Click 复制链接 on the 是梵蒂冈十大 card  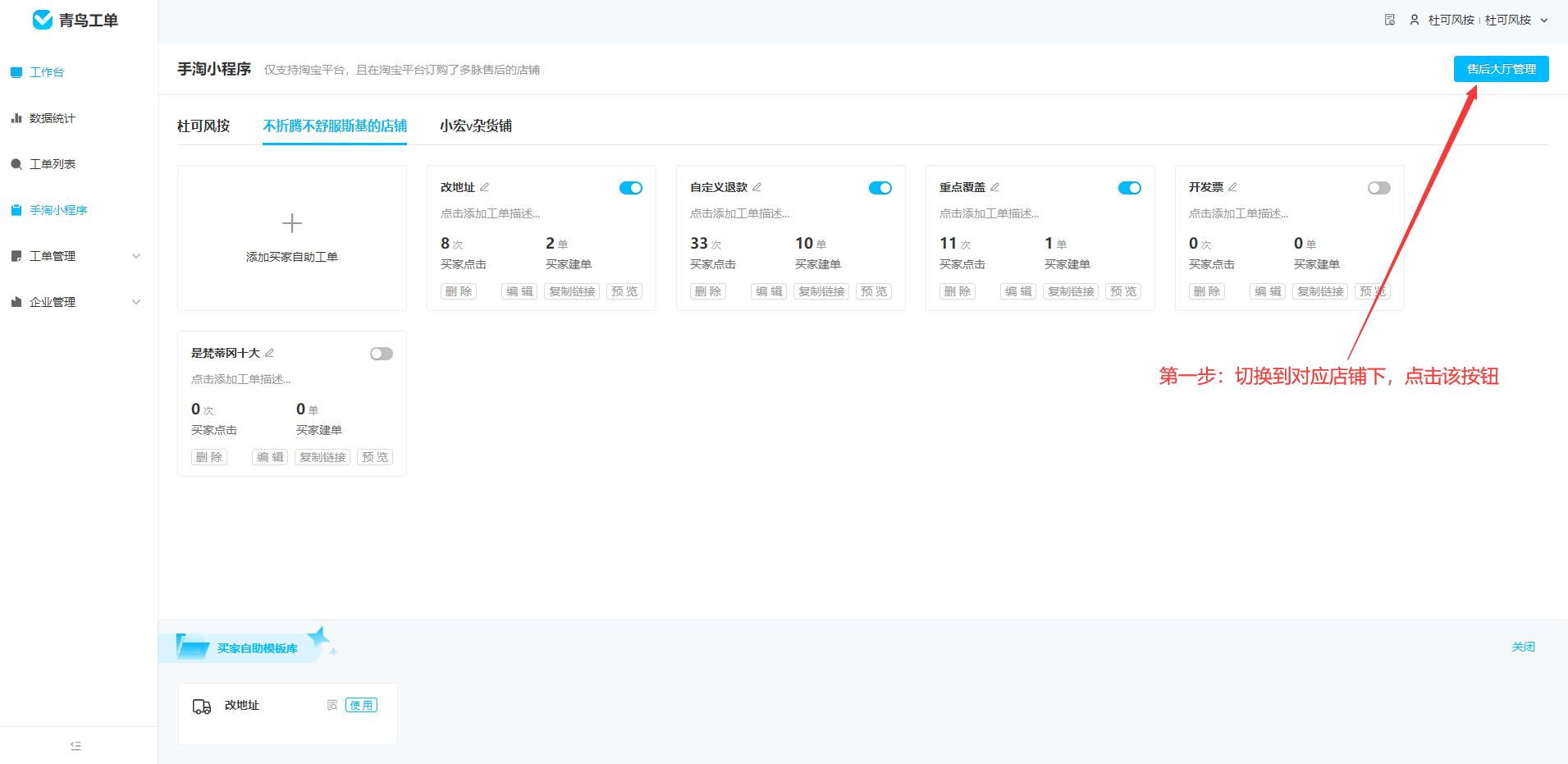pos(322,457)
